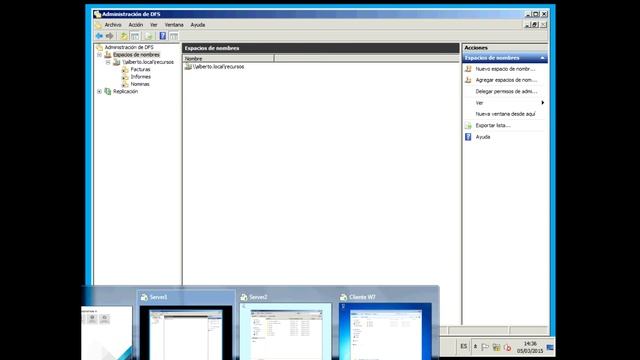640x360 pixels.
Task: Click the Ayuda action icon
Action: (x=468, y=137)
